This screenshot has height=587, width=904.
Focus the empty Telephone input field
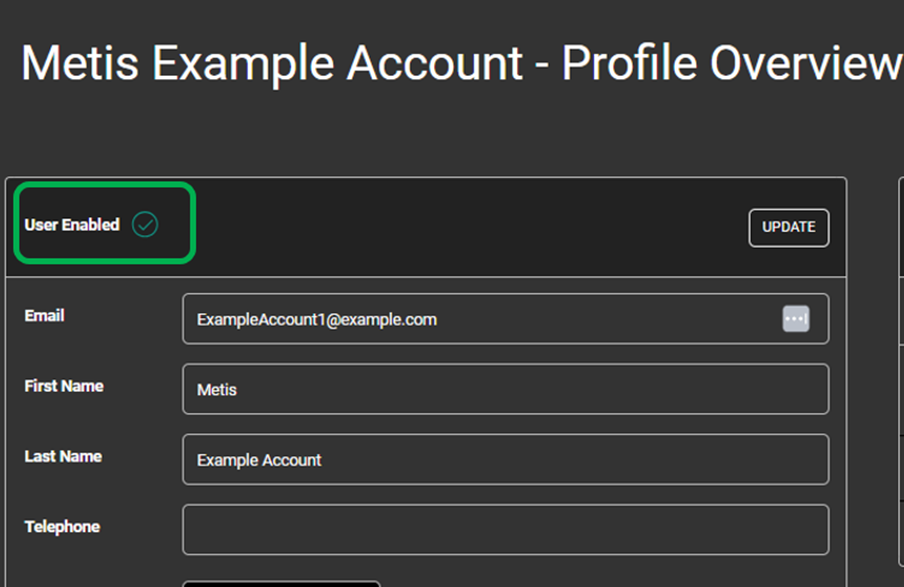pyautogui.click(x=506, y=530)
